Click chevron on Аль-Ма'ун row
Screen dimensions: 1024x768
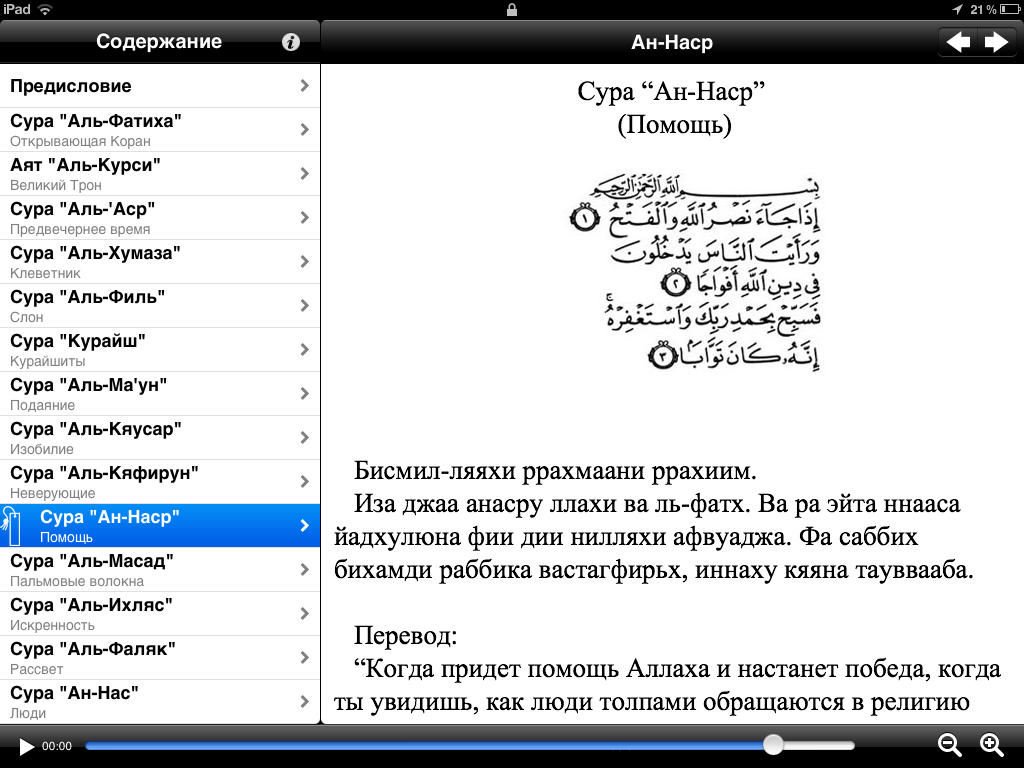click(x=304, y=394)
